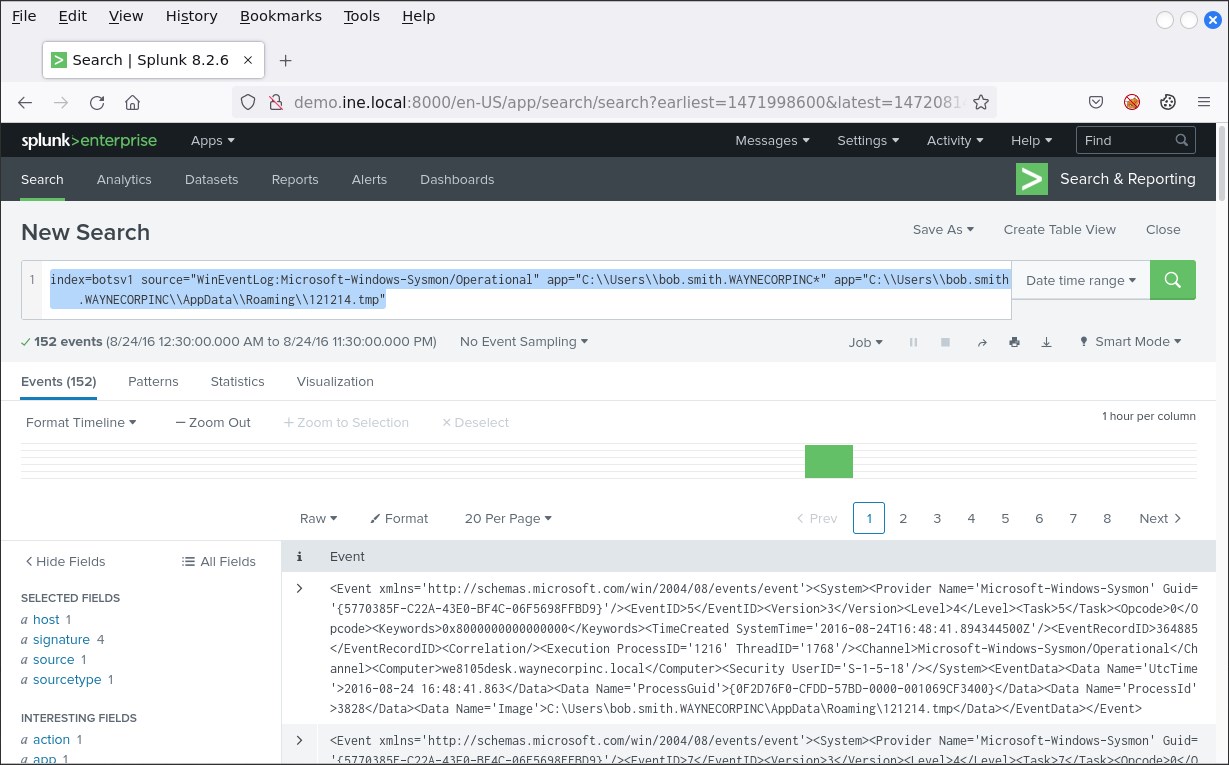Hide the fields sidebar
Image resolution: width=1229 pixels, height=765 pixels.
coord(65,561)
